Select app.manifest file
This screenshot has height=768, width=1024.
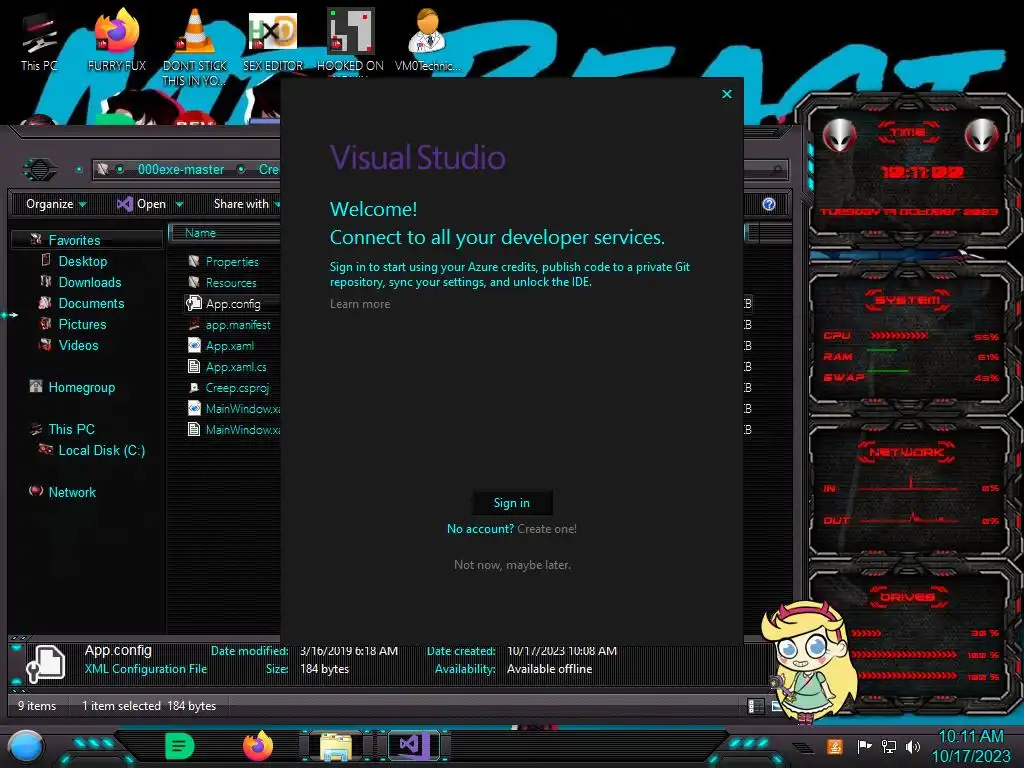click(x=238, y=325)
